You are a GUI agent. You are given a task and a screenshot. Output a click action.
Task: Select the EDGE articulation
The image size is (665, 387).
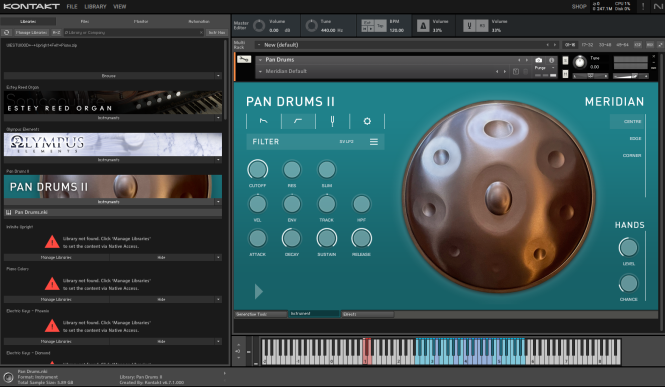[635, 139]
